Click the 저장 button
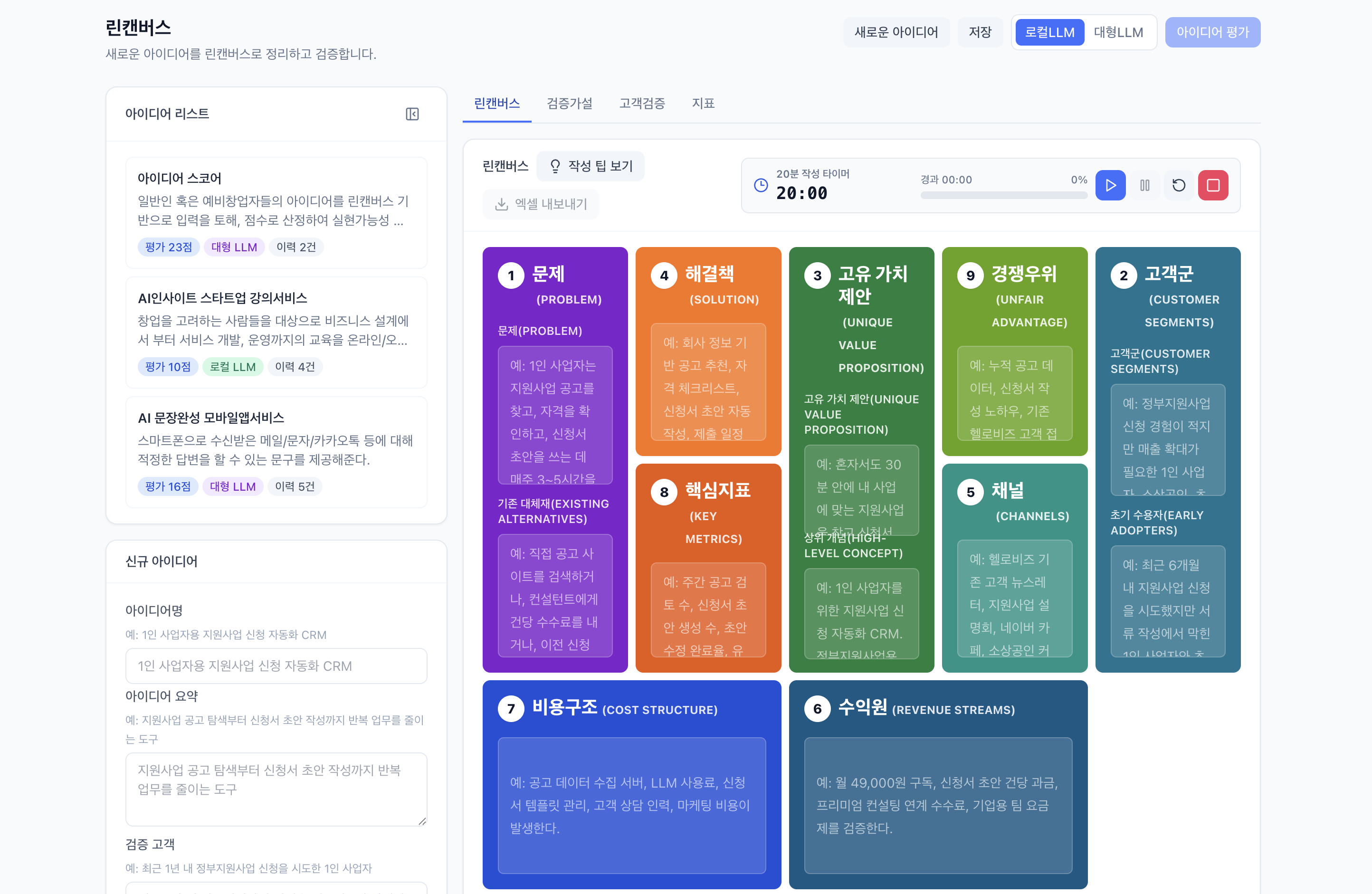Viewport: 1372px width, 894px height. 980,32
